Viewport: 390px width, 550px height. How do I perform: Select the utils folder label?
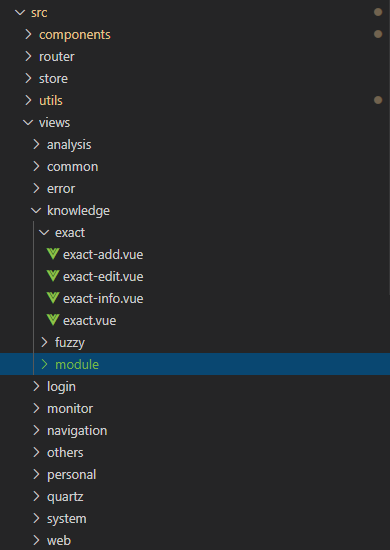pos(51,100)
